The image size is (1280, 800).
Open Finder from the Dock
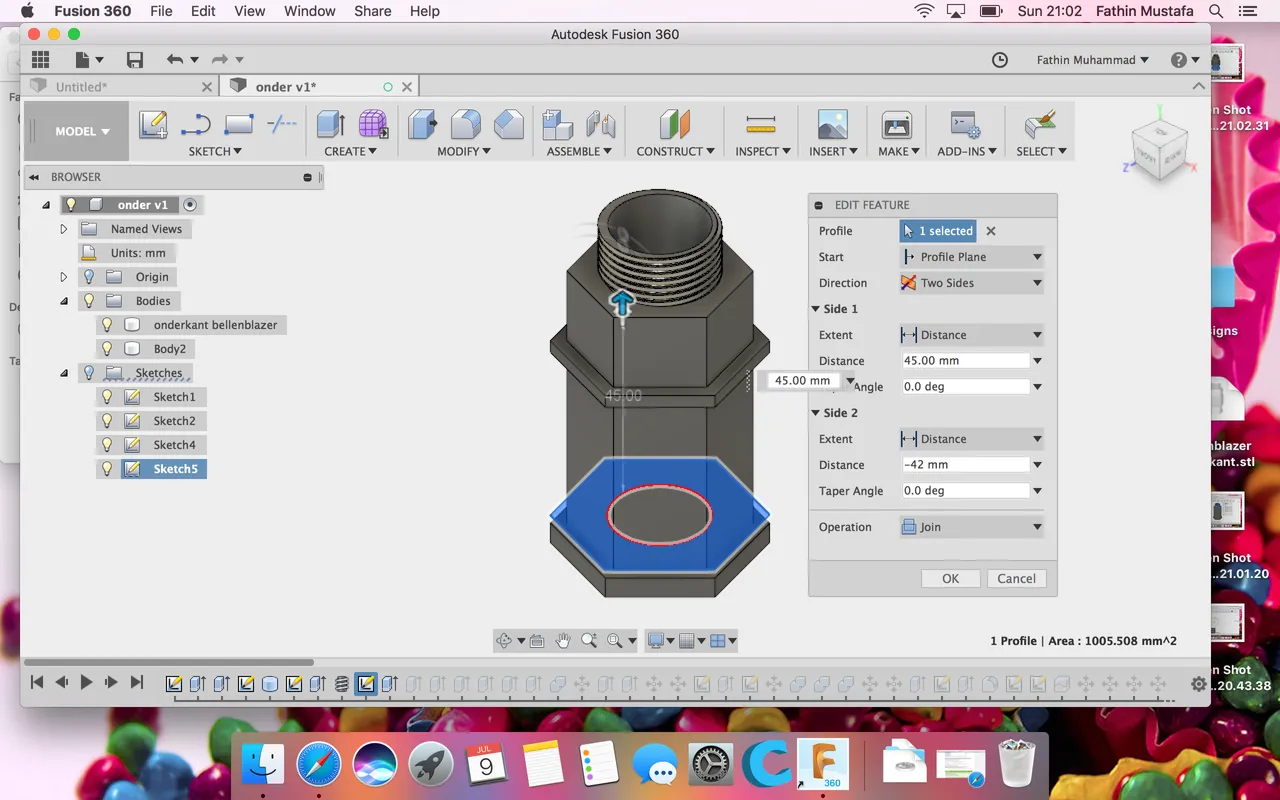click(x=263, y=766)
